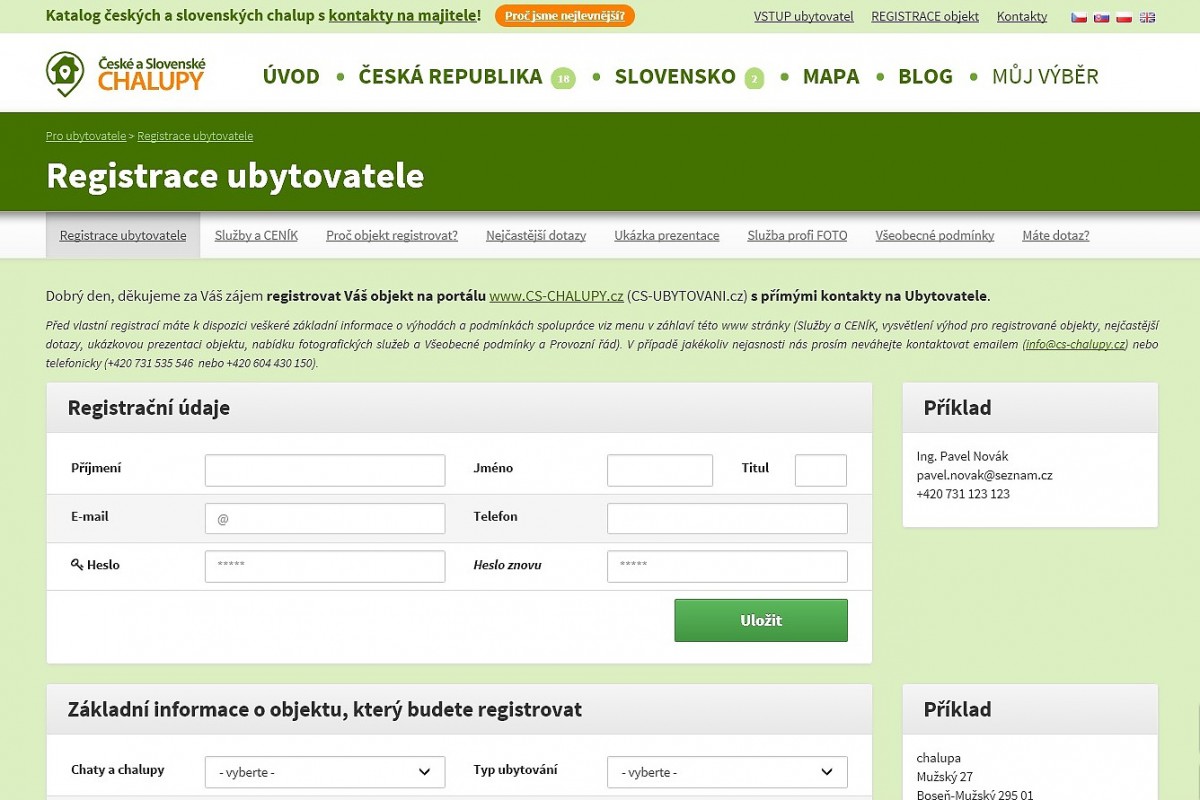Choose the Polish flag language icon
The image size is (1200, 800).
pos(1124,17)
